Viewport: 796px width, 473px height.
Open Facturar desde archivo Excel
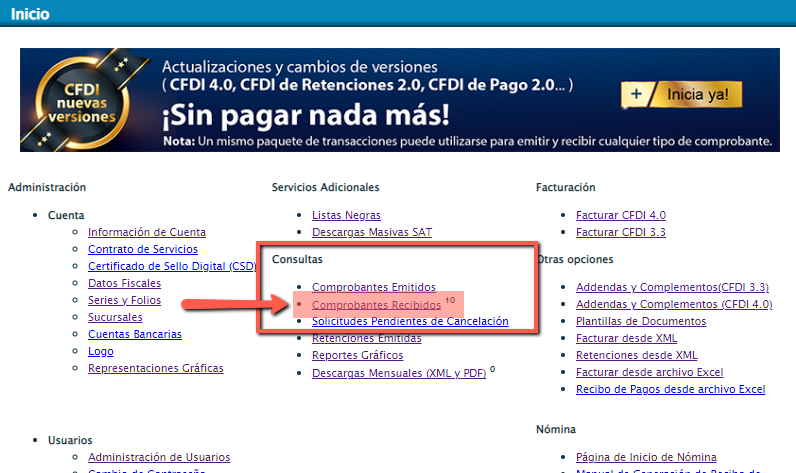[649, 372]
